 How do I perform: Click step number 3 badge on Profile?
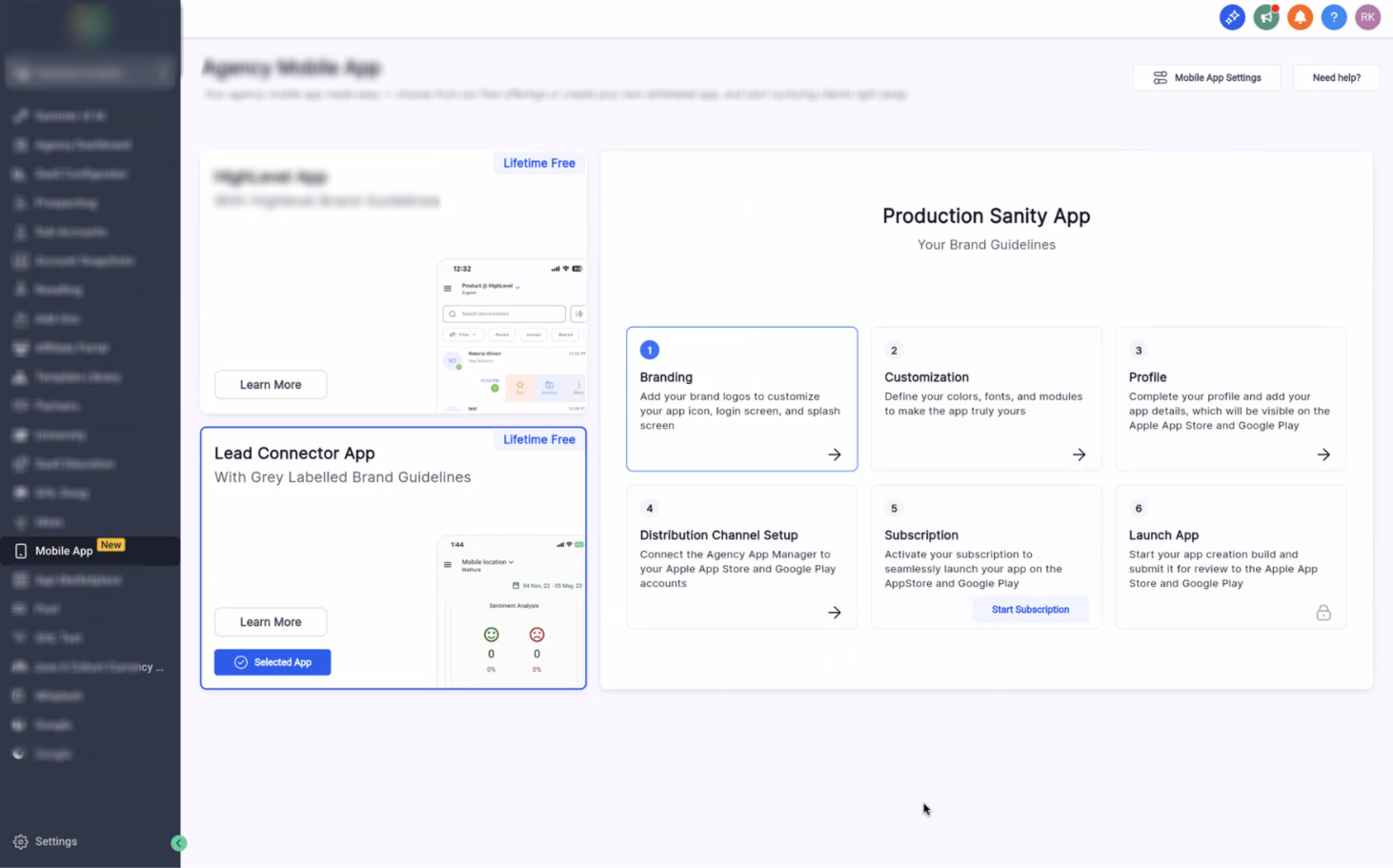pos(1139,350)
